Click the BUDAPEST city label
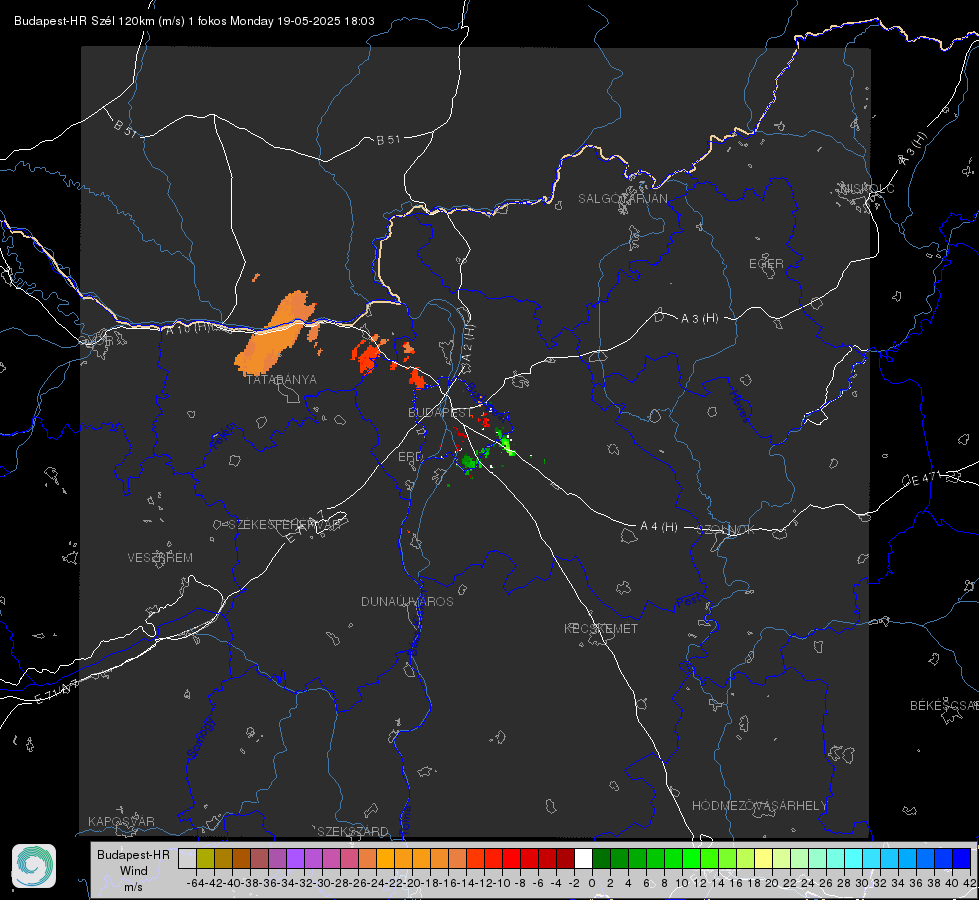 (440, 412)
